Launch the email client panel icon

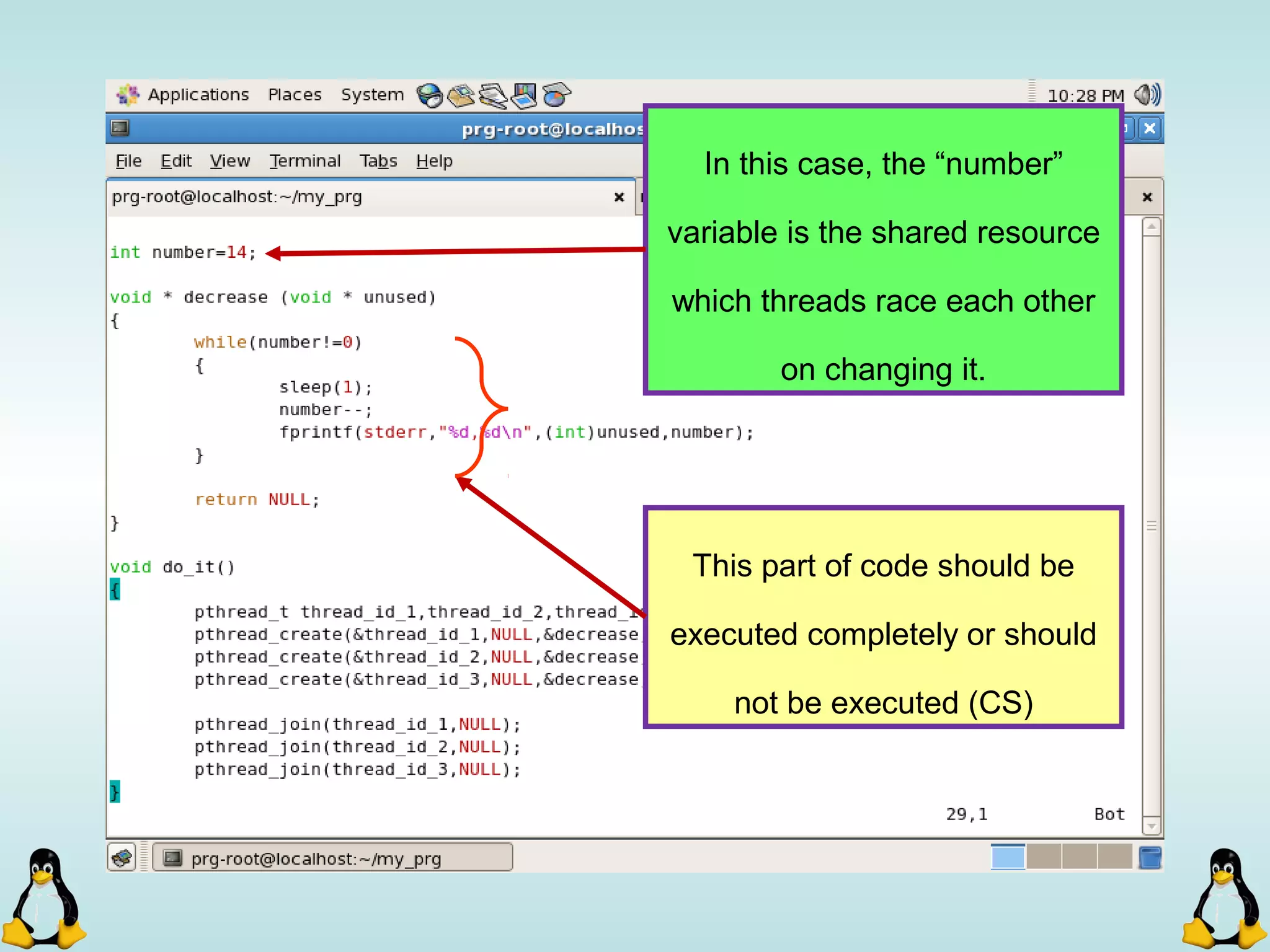click(x=461, y=95)
